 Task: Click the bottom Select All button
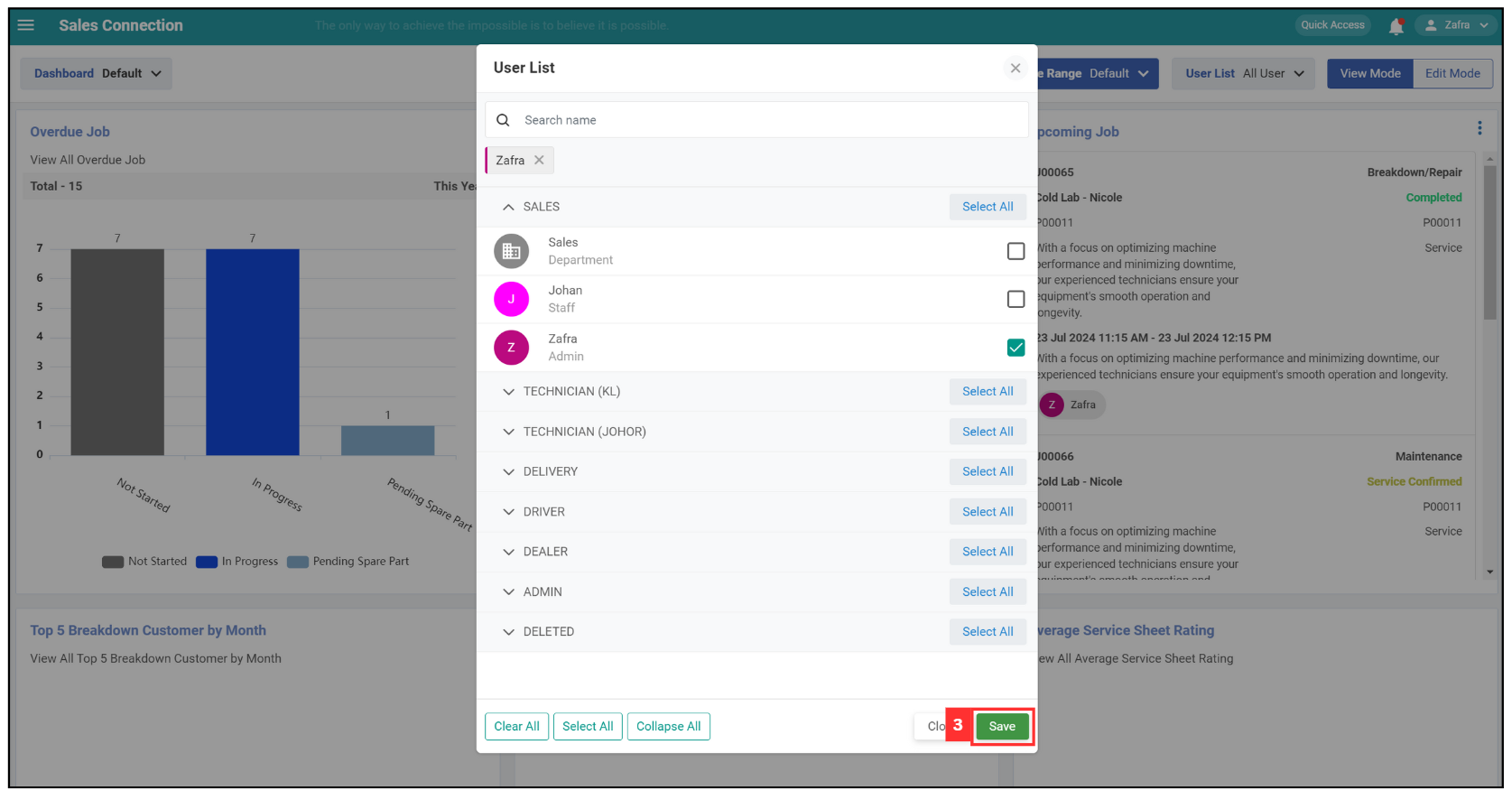click(x=588, y=727)
